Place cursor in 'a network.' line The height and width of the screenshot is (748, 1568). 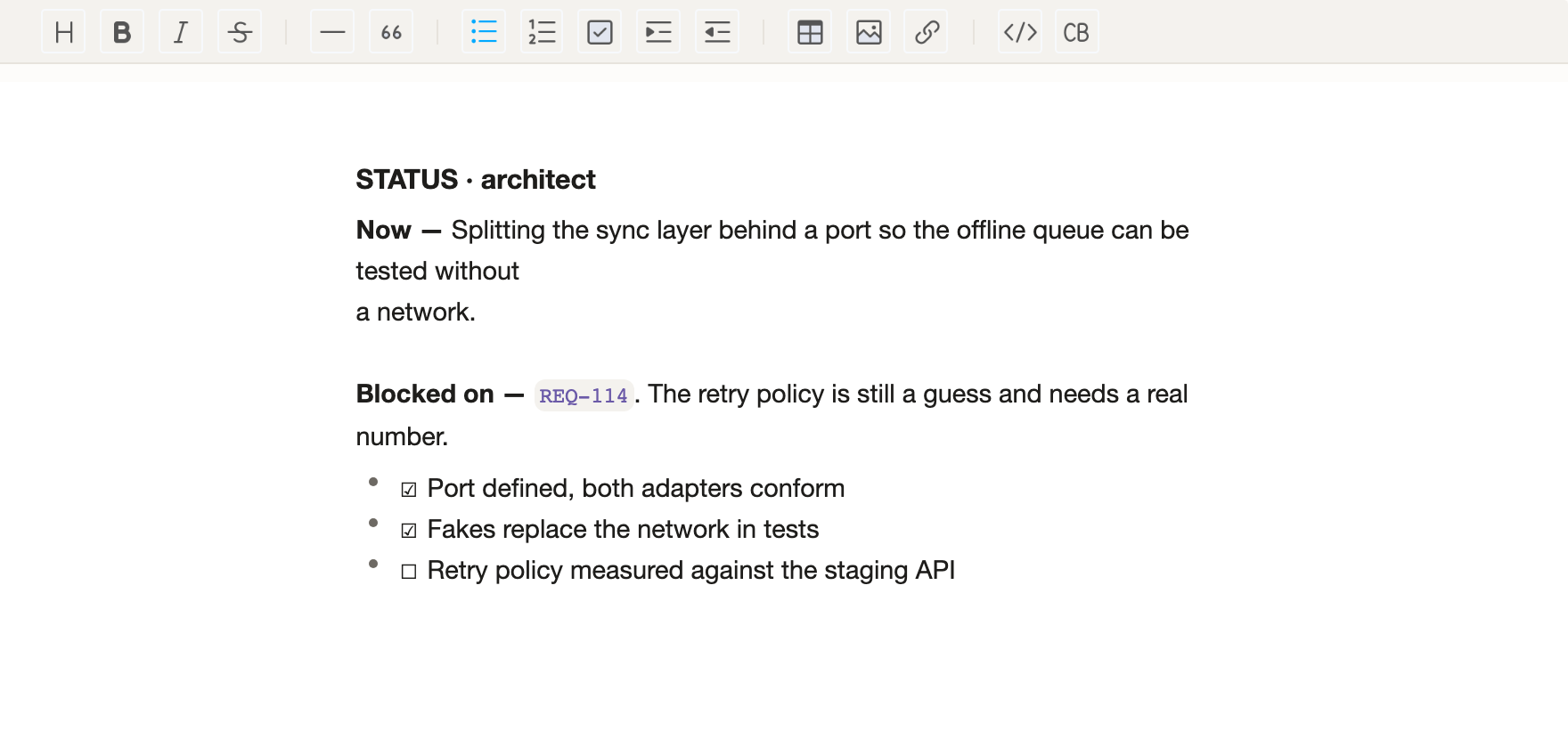416,312
